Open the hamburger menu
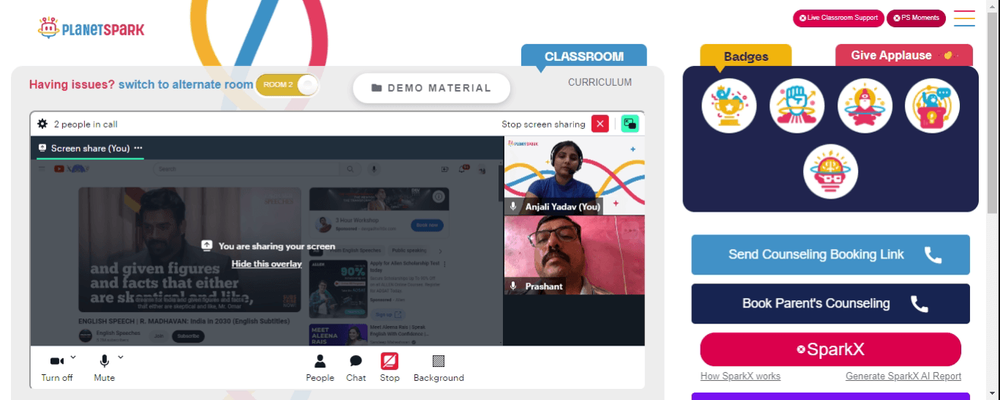Viewport: 1000px width, 400px height. [964, 18]
